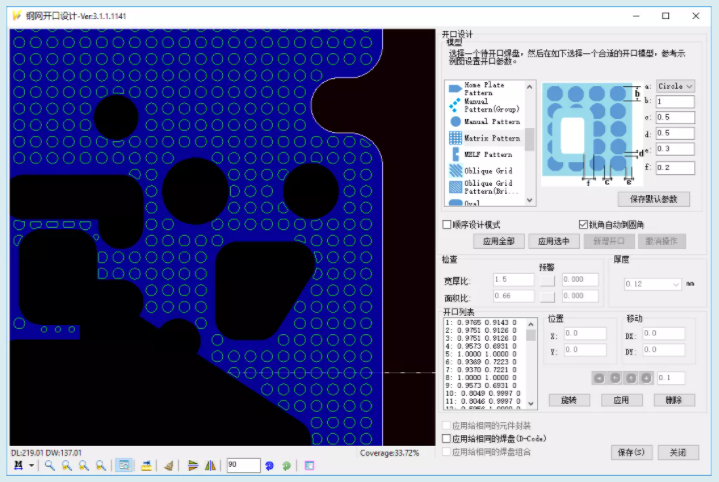
Task: Focus parameter d input field
Action: coord(675,133)
